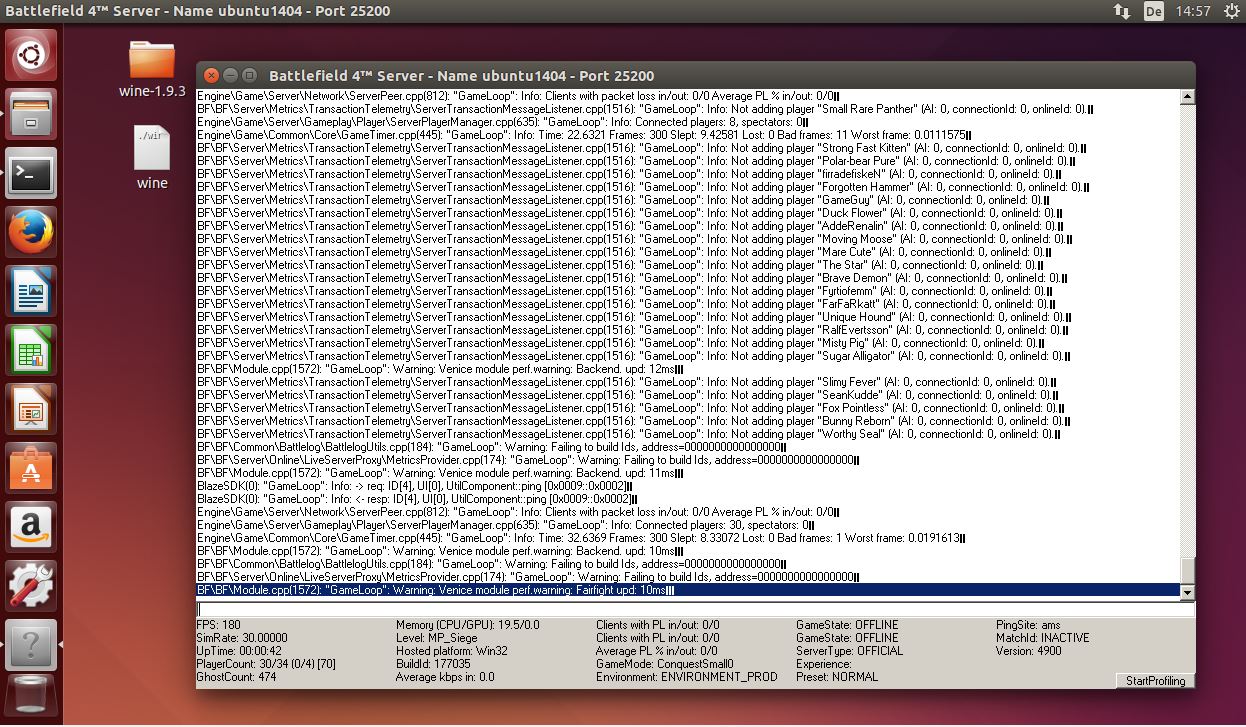
Task: Click the 'Version: 4900' status entry
Action: point(1029,651)
